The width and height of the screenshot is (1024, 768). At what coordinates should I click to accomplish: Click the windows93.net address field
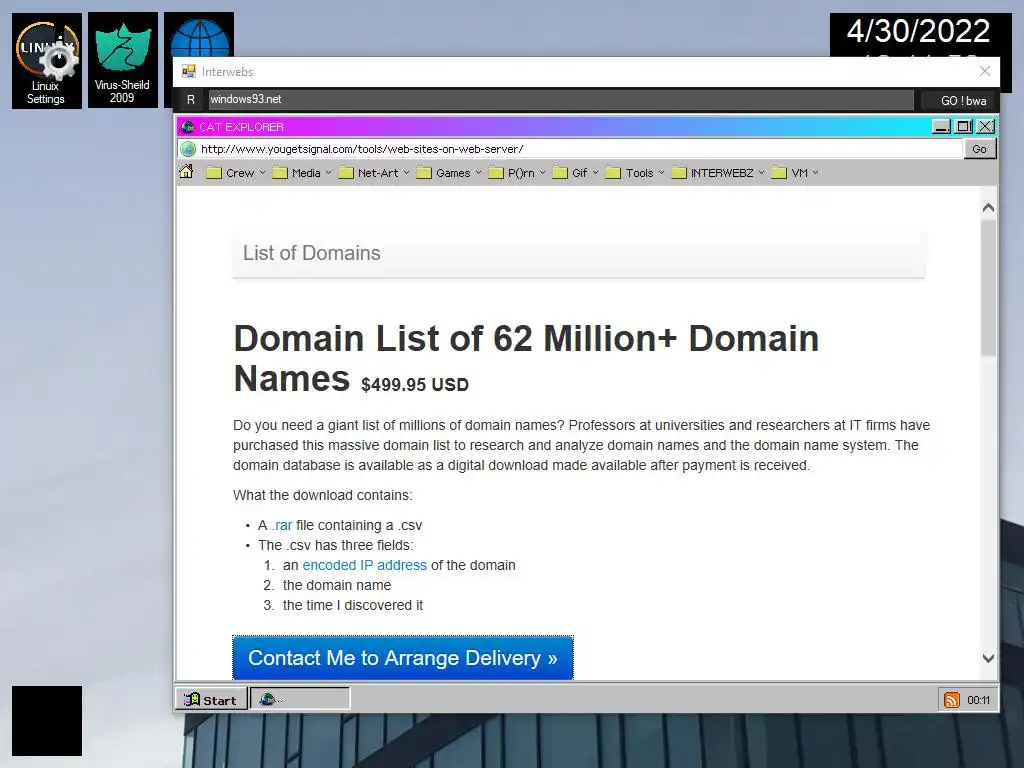(x=561, y=99)
